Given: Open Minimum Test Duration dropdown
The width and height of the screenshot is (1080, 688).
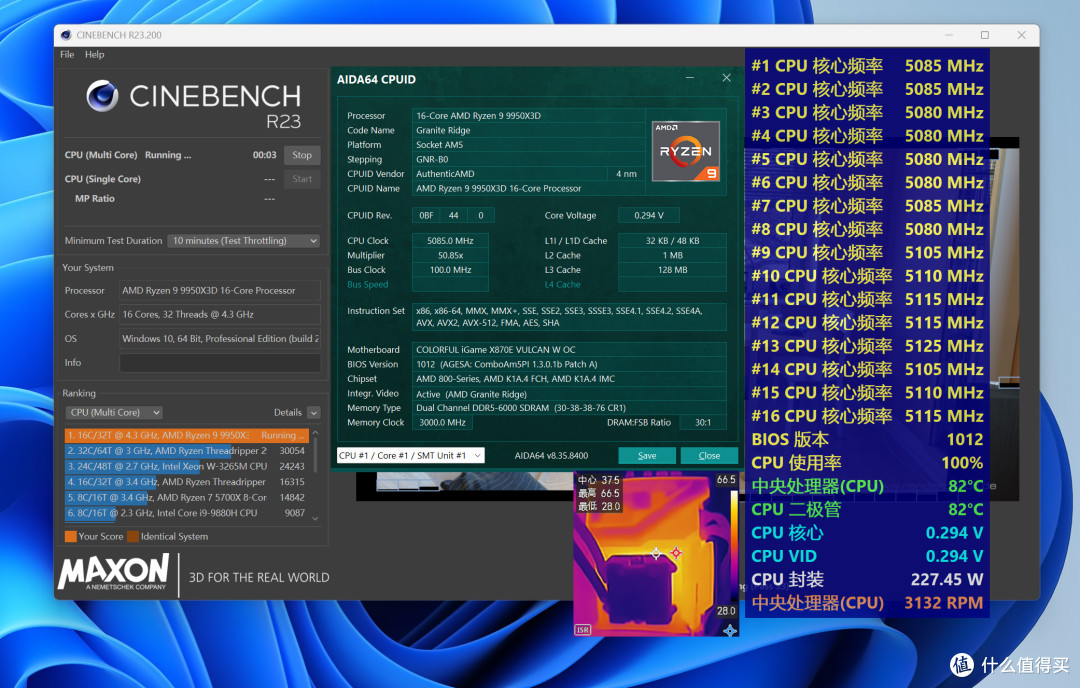Looking at the screenshot, I should pos(244,240).
